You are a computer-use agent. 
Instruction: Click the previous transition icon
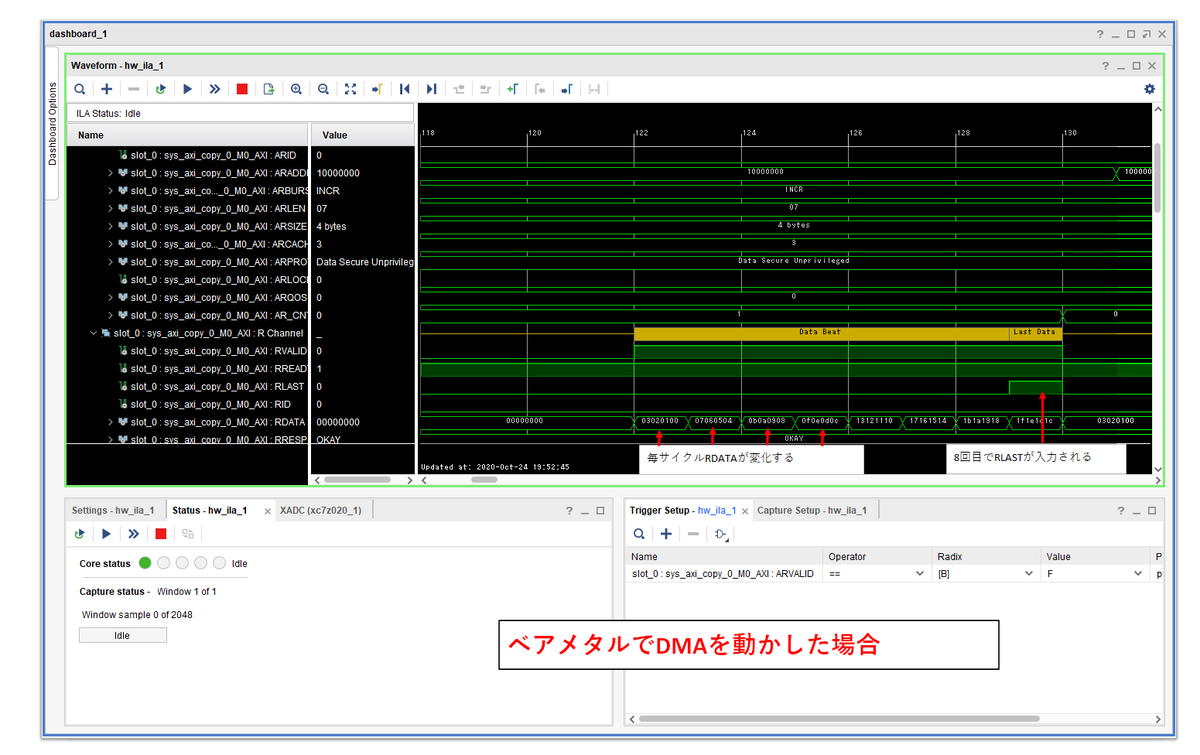click(459, 89)
